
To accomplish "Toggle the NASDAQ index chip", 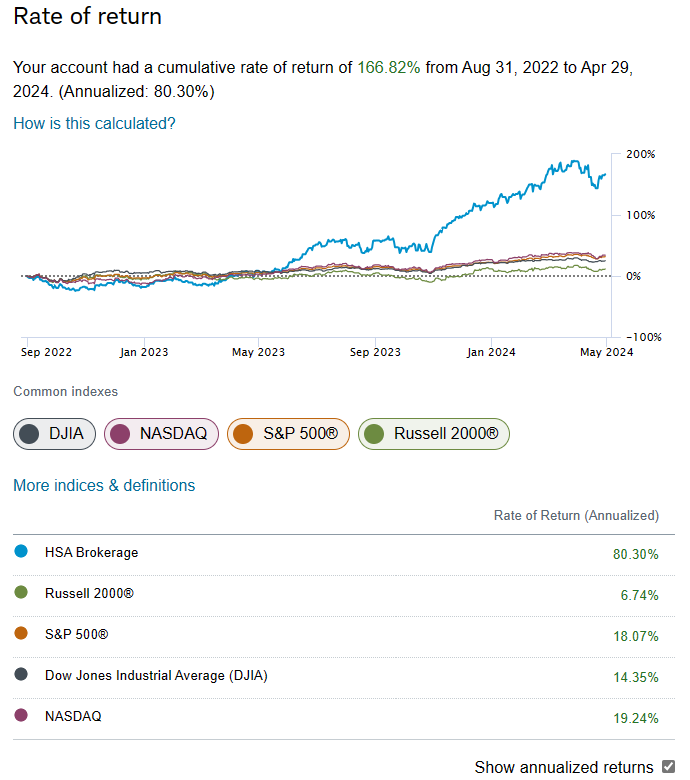I will [161, 434].
